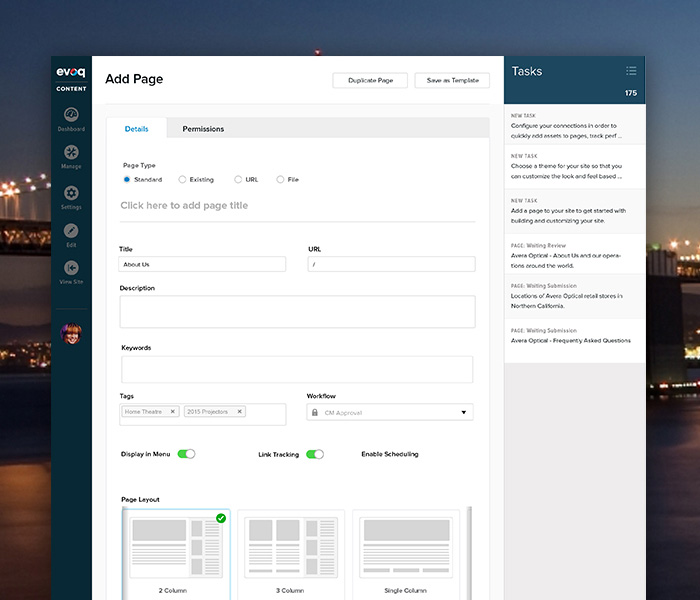
Task: Click the 175 task count
Action: pos(631,93)
